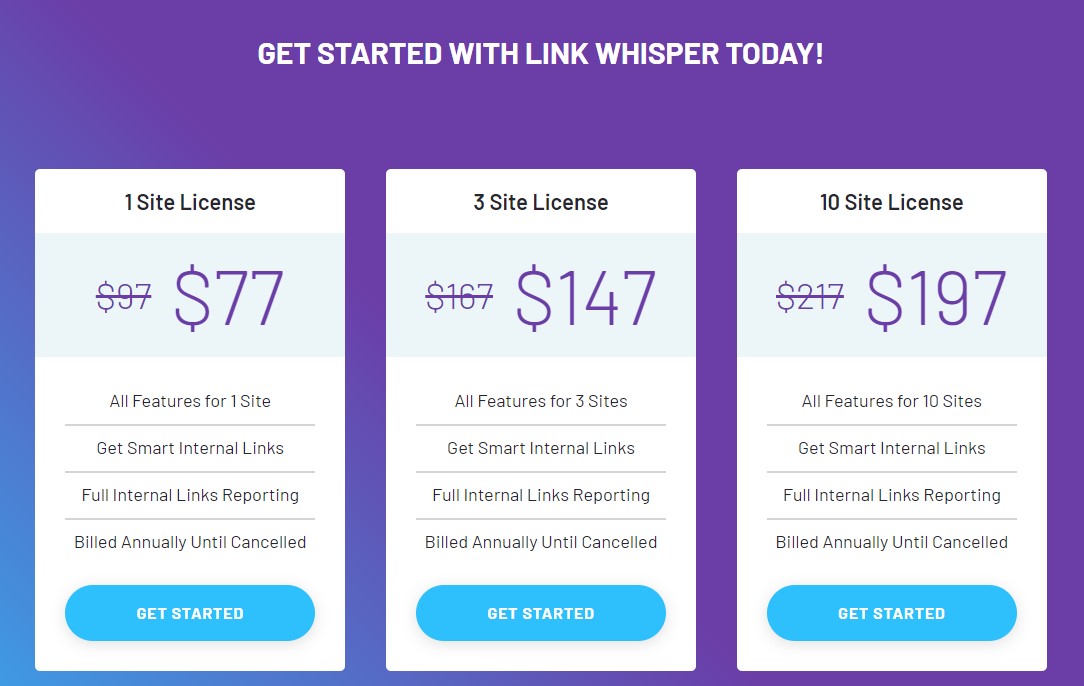
Task: Click Billed Annually Until Cancelled in 1 Site card
Action: coord(190,542)
